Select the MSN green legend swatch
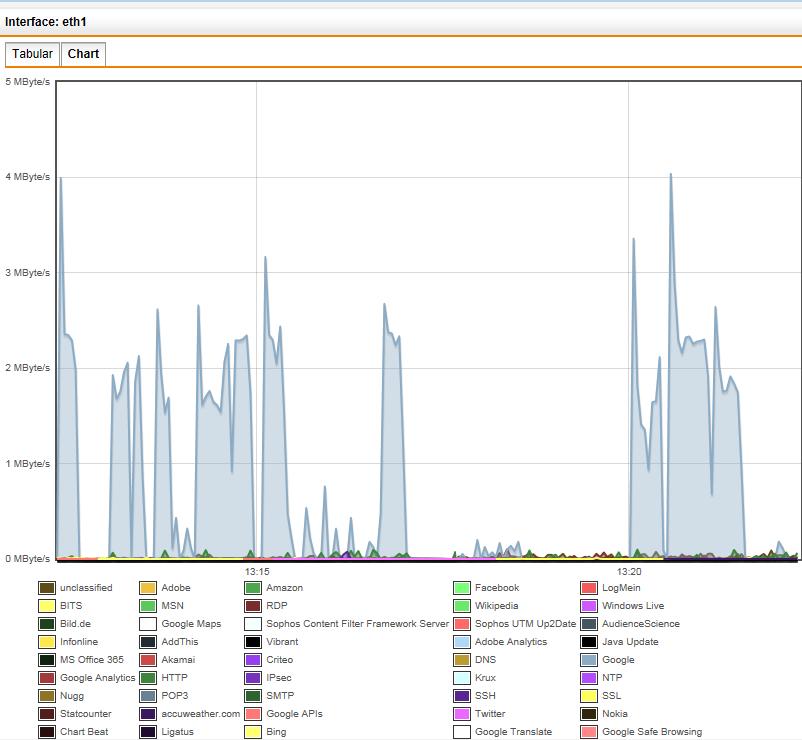 [x=148, y=606]
